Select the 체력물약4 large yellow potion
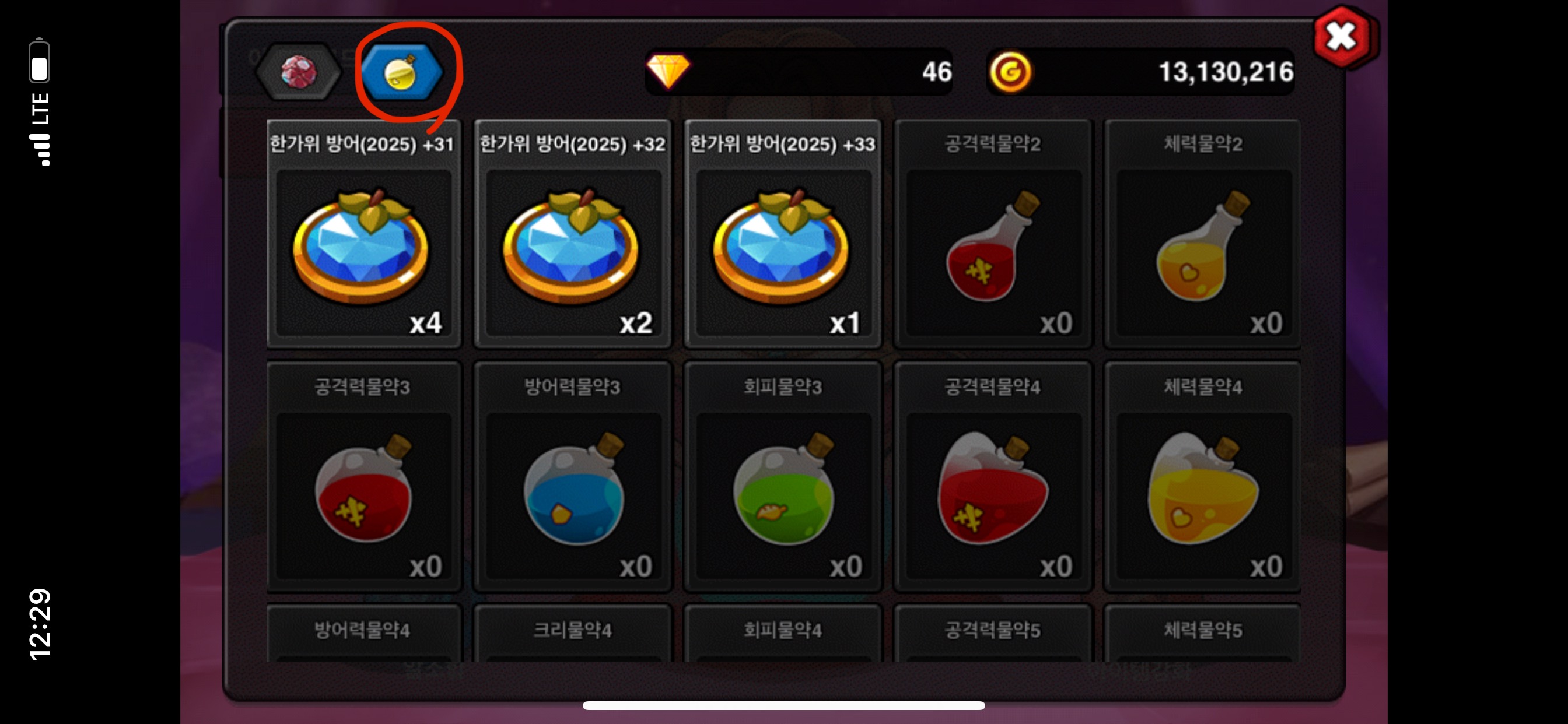 pos(1203,477)
